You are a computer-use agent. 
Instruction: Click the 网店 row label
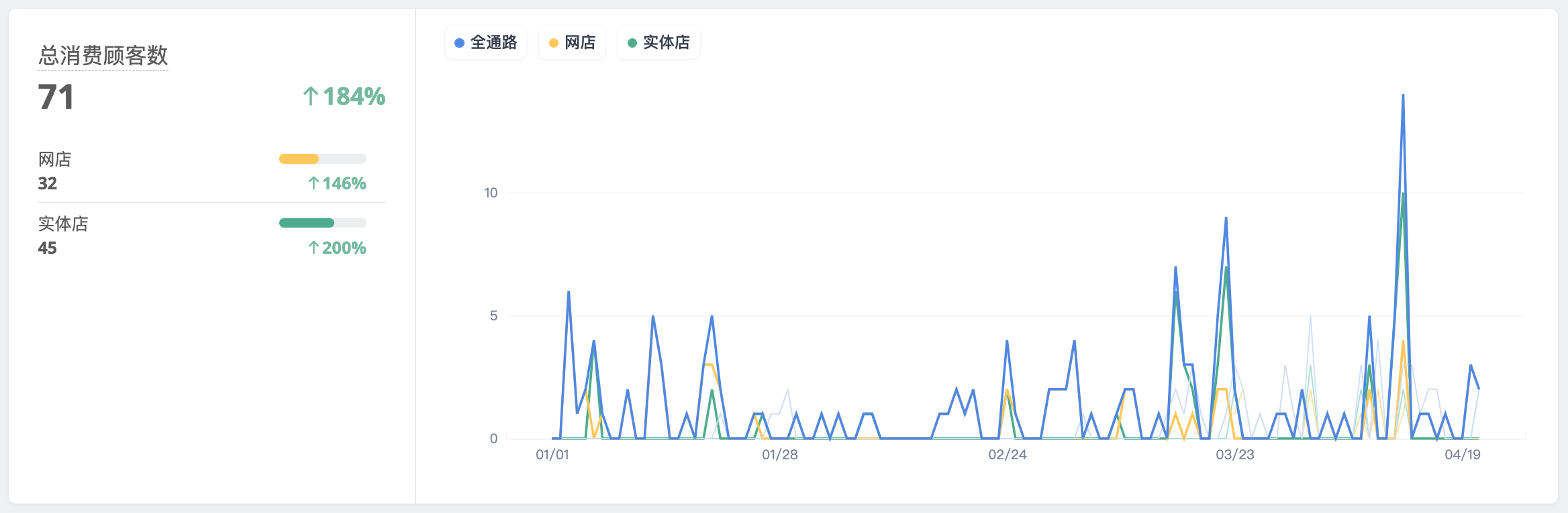pos(55,160)
